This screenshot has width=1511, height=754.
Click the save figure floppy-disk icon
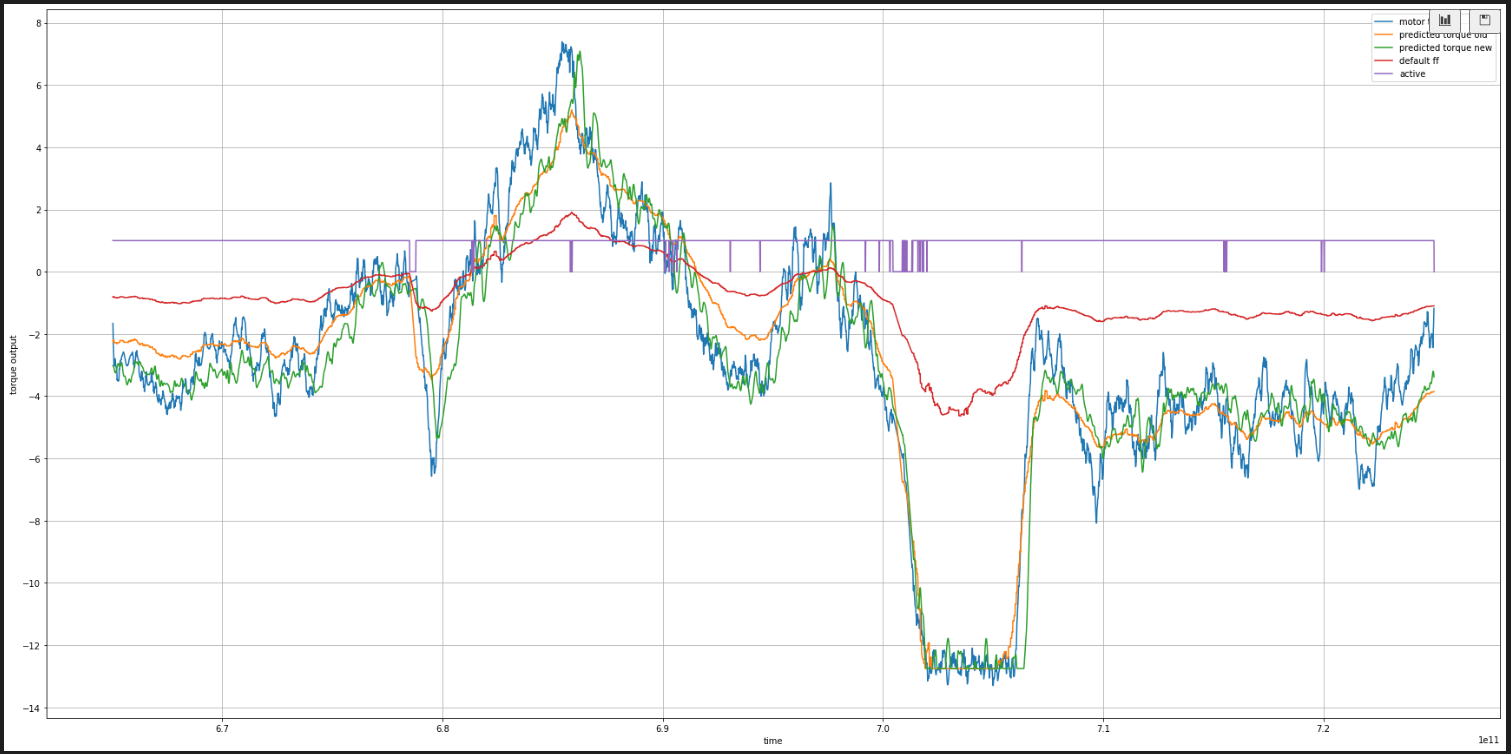[x=1484, y=20]
